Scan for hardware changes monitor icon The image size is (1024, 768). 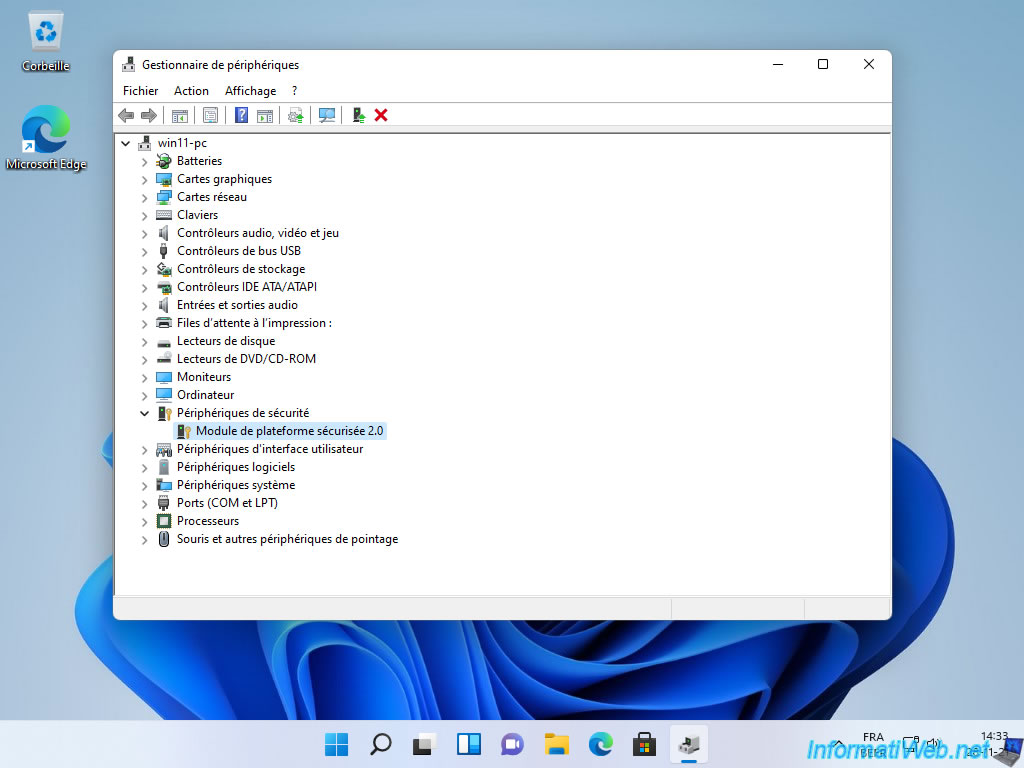[327, 116]
